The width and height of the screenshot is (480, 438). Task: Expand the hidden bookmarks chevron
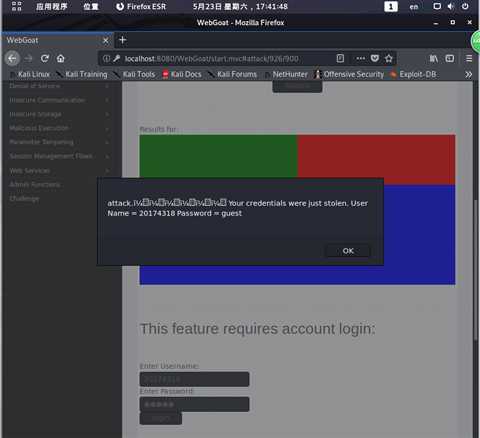[x=468, y=74]
